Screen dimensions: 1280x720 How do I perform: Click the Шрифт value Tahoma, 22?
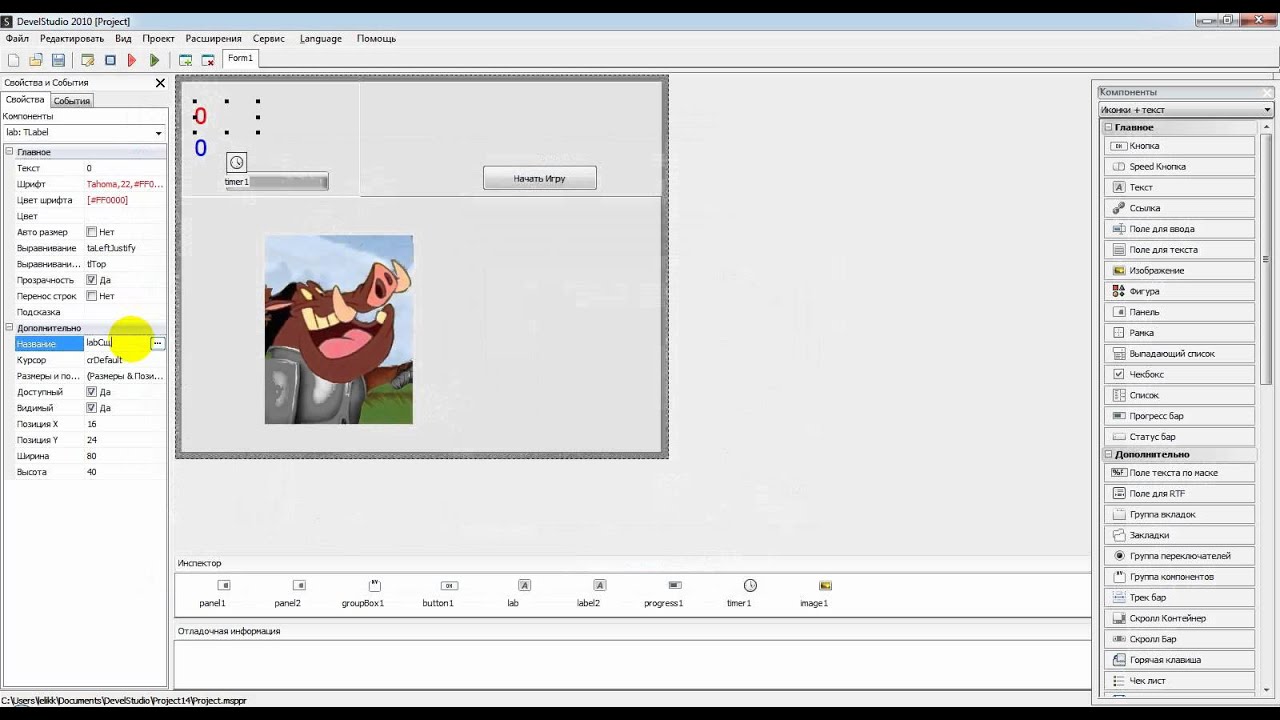click(125, 184)
